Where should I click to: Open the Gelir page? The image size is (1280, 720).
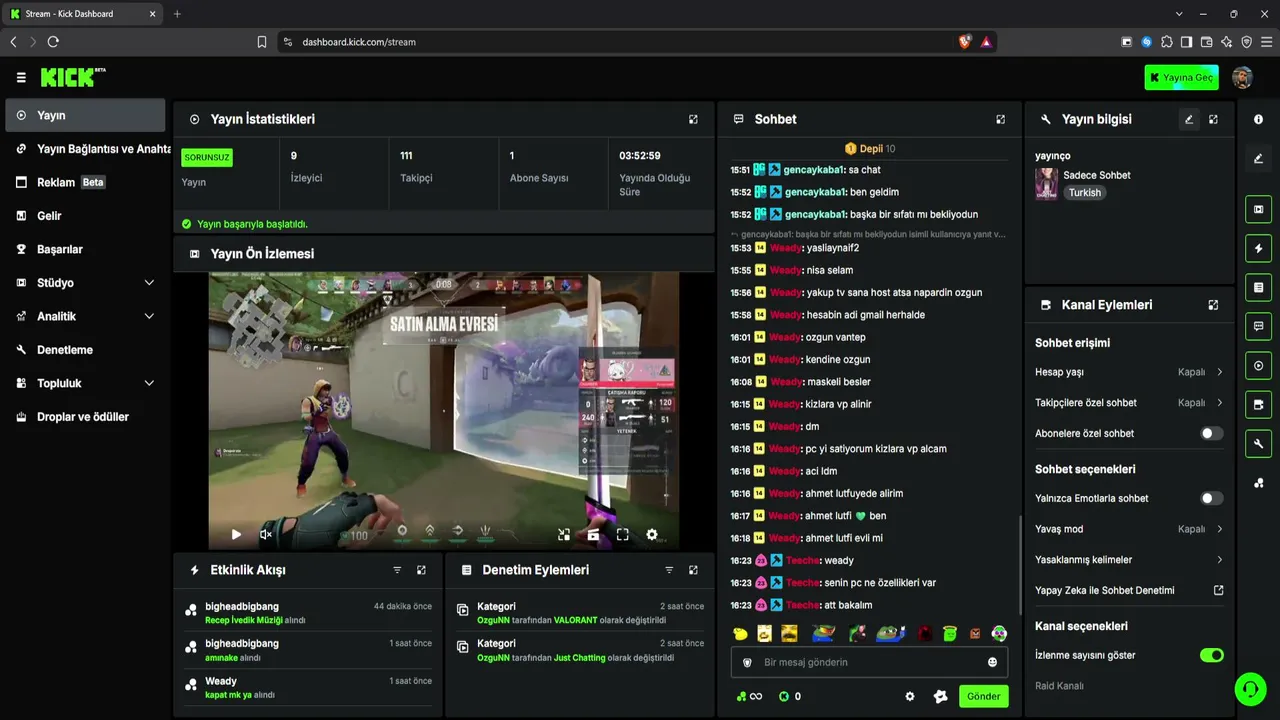click(85, 216)
